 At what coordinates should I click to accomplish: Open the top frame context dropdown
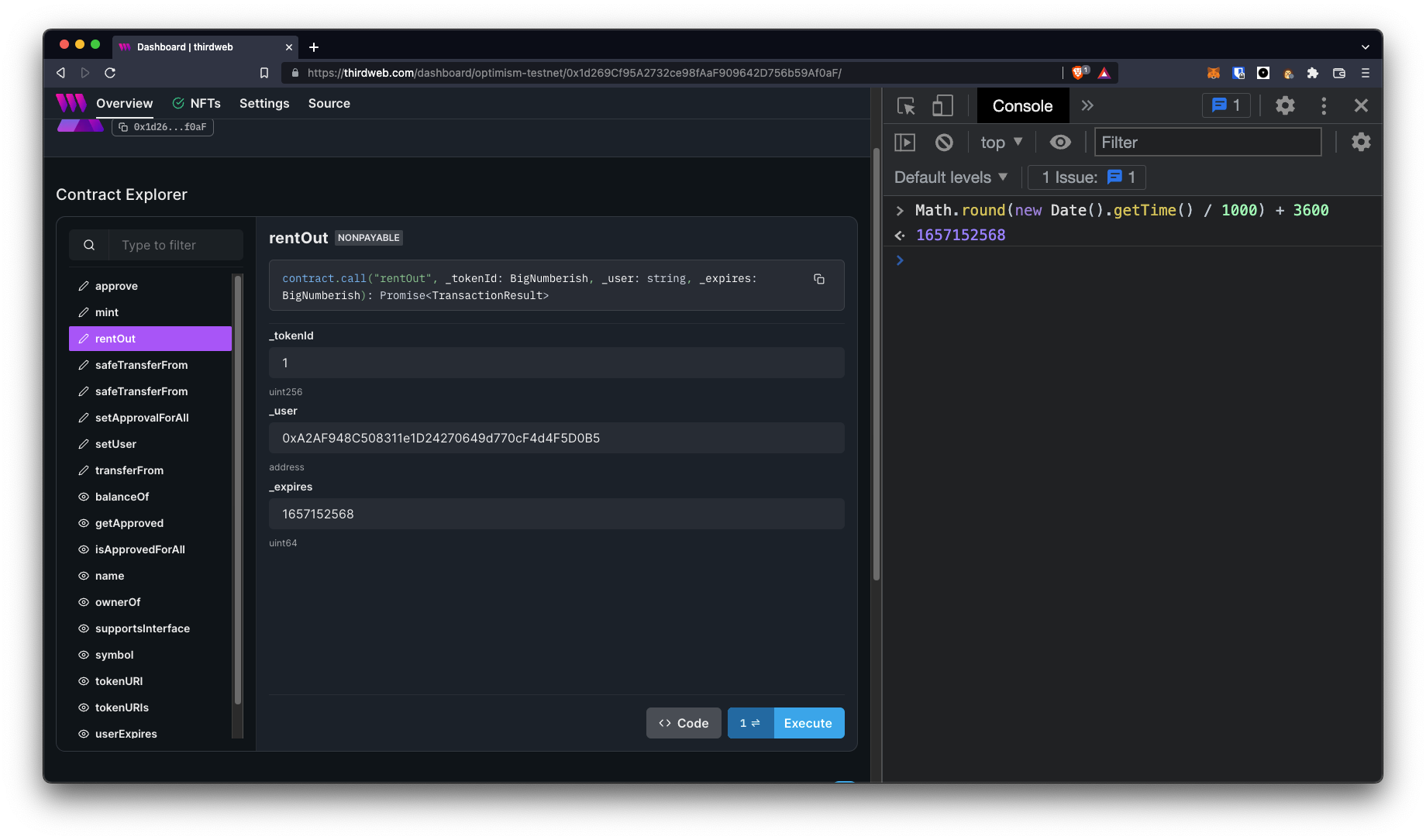(x=1001, y=142)
